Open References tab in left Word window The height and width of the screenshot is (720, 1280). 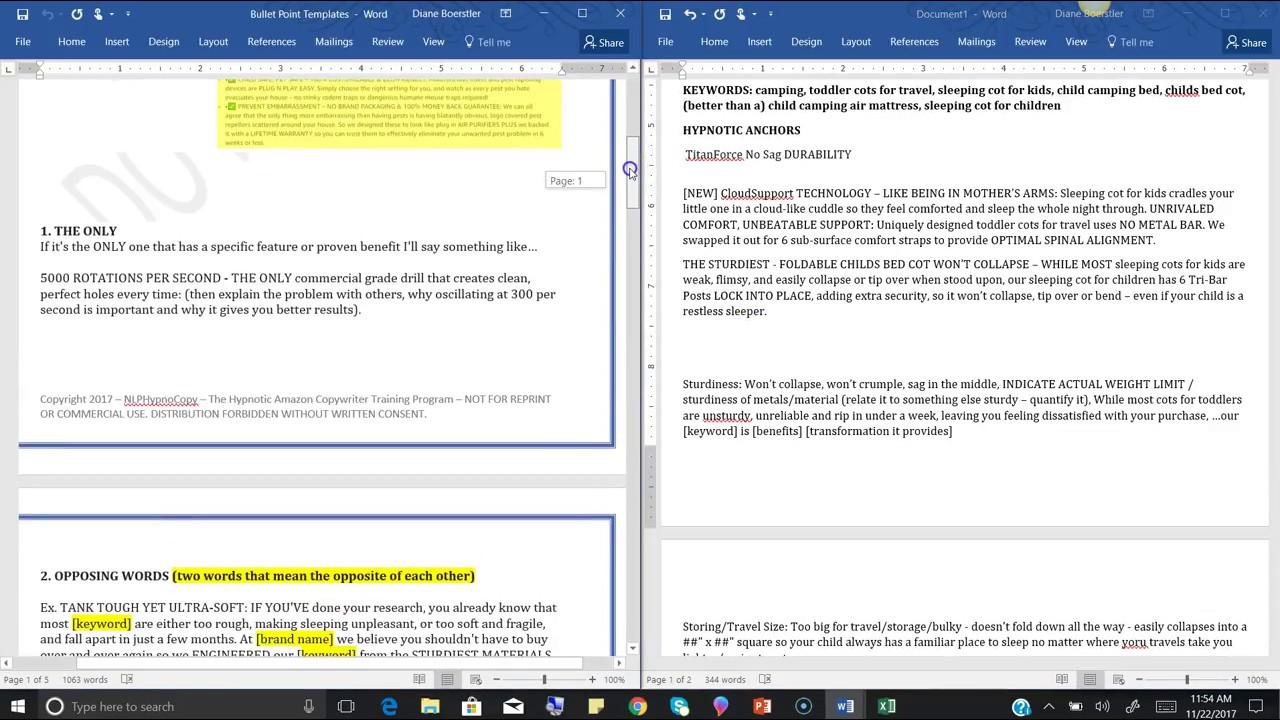click(272, 42)
